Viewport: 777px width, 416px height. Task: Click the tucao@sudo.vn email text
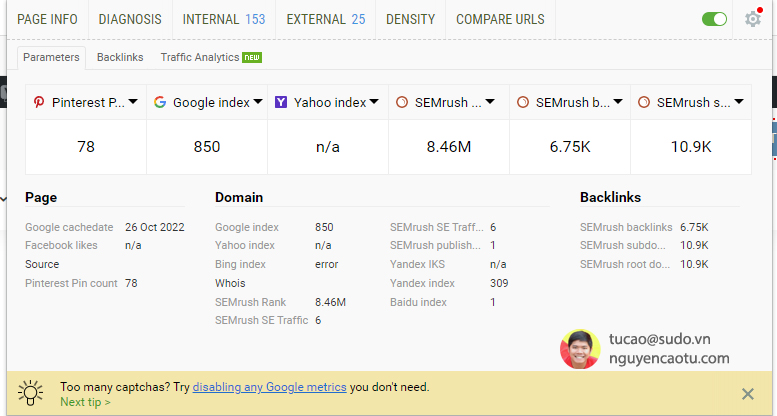coord(660,339)
